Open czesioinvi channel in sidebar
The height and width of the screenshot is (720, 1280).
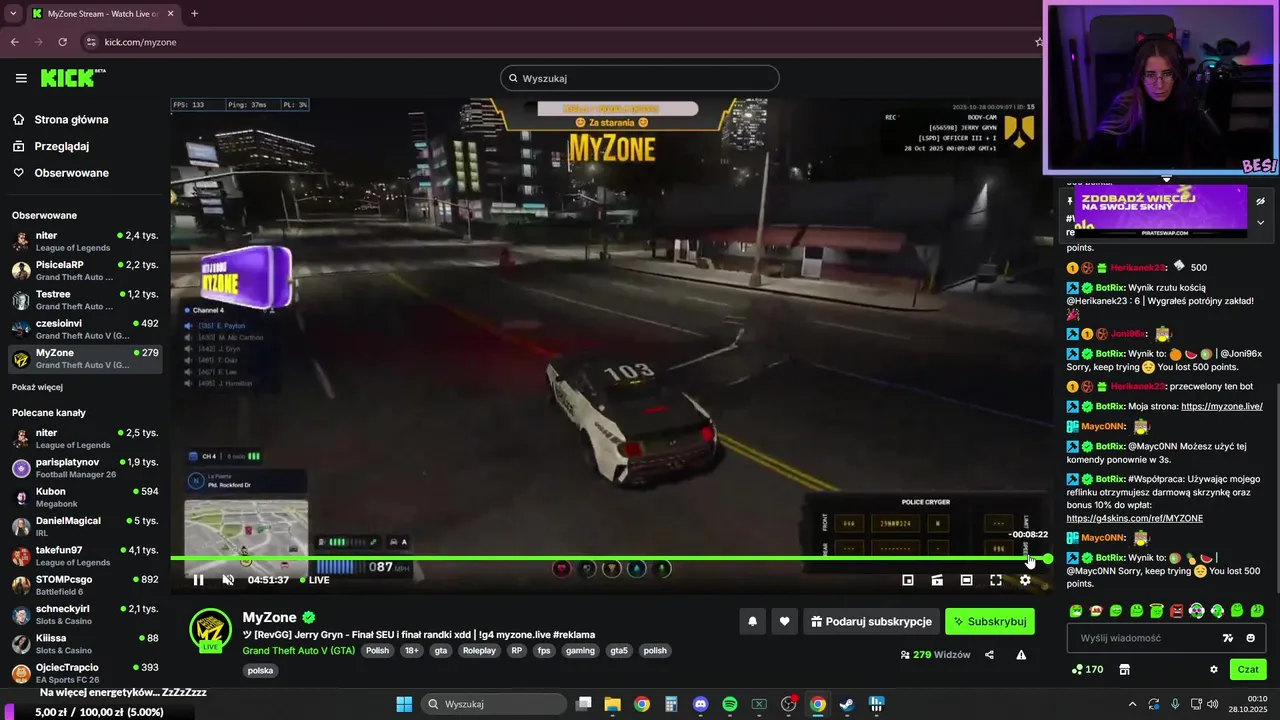click(x=85, y=329)
